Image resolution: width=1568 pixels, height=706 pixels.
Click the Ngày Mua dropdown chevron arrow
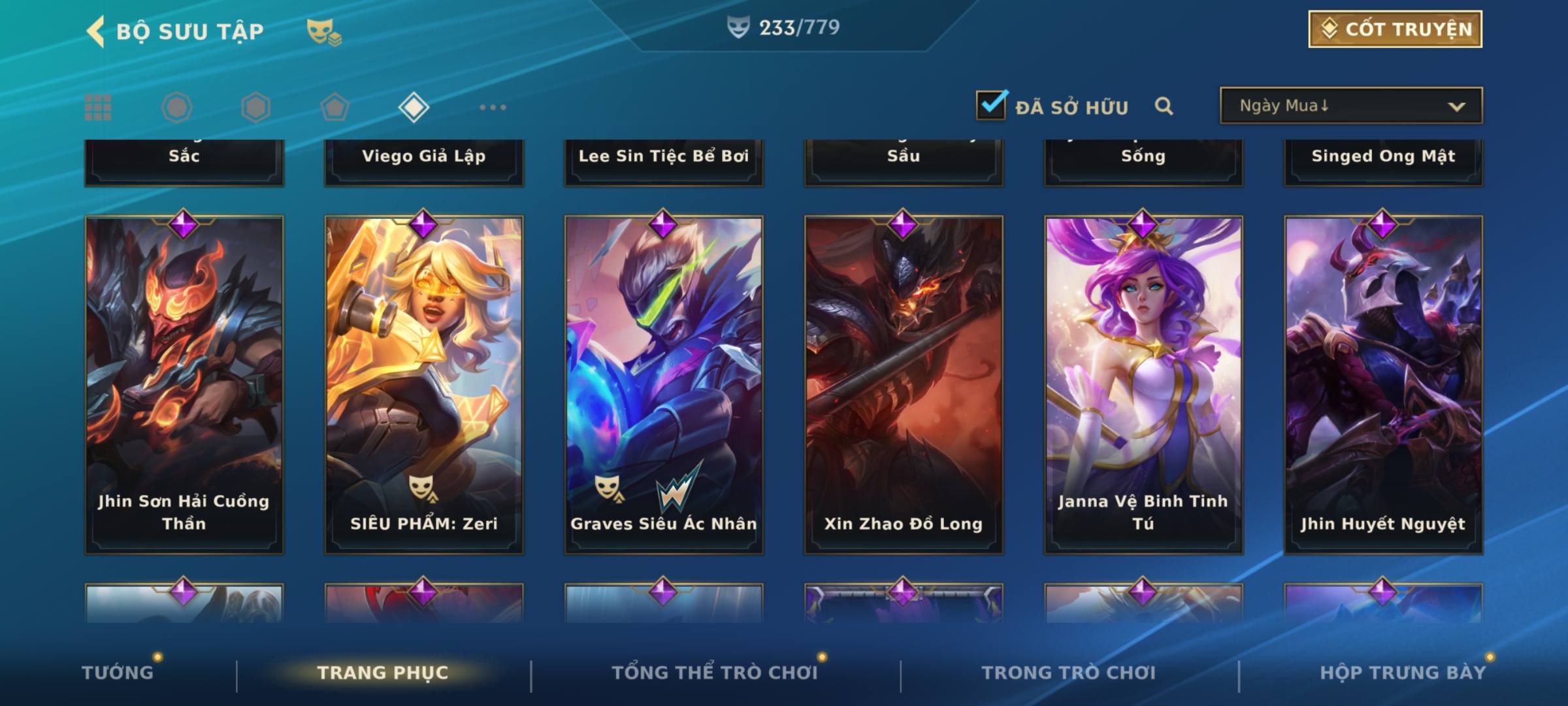(1456, 107)
